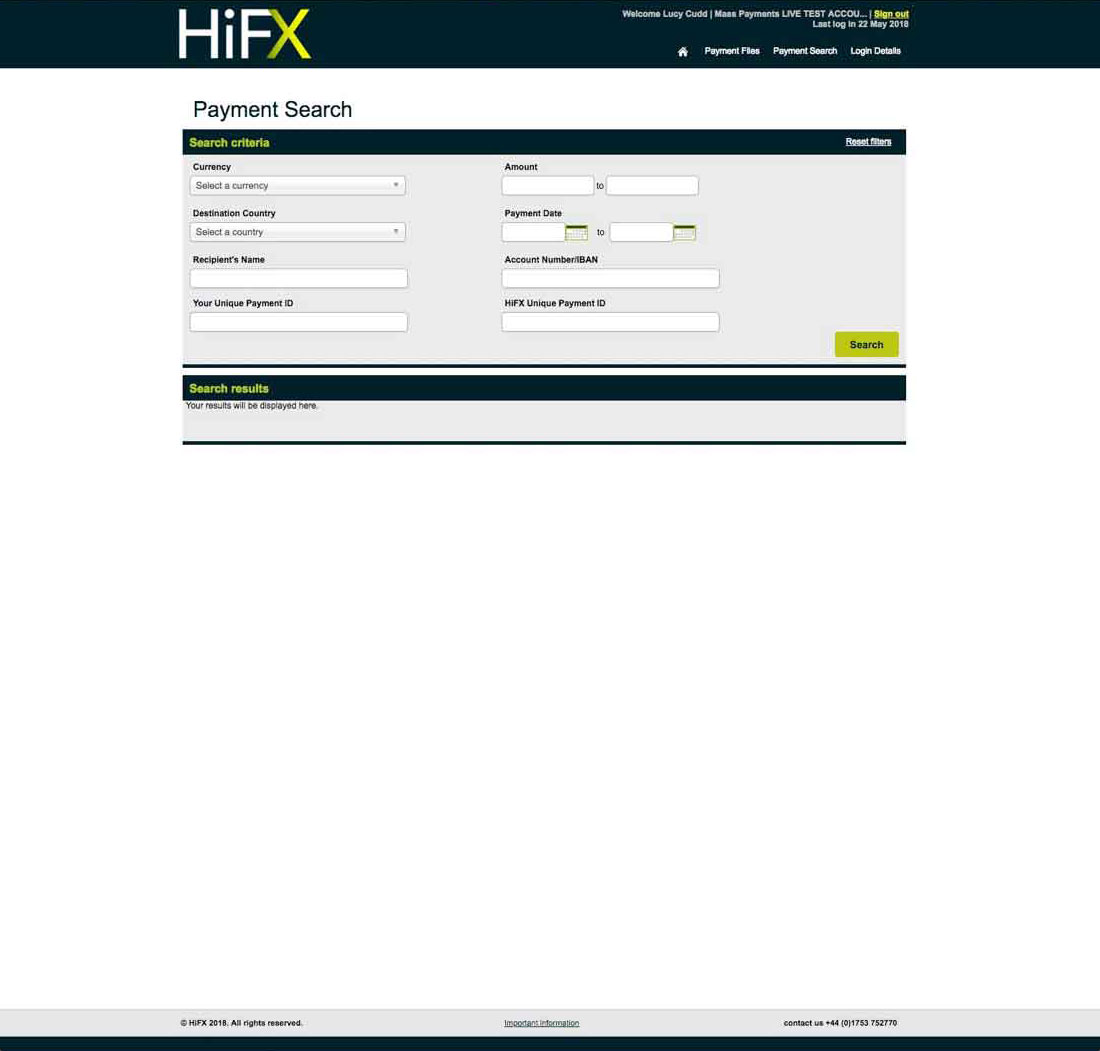Screen dimensions: 1100x1051
Task: Click the minimum Amount input field
Action: coord(547,186)
